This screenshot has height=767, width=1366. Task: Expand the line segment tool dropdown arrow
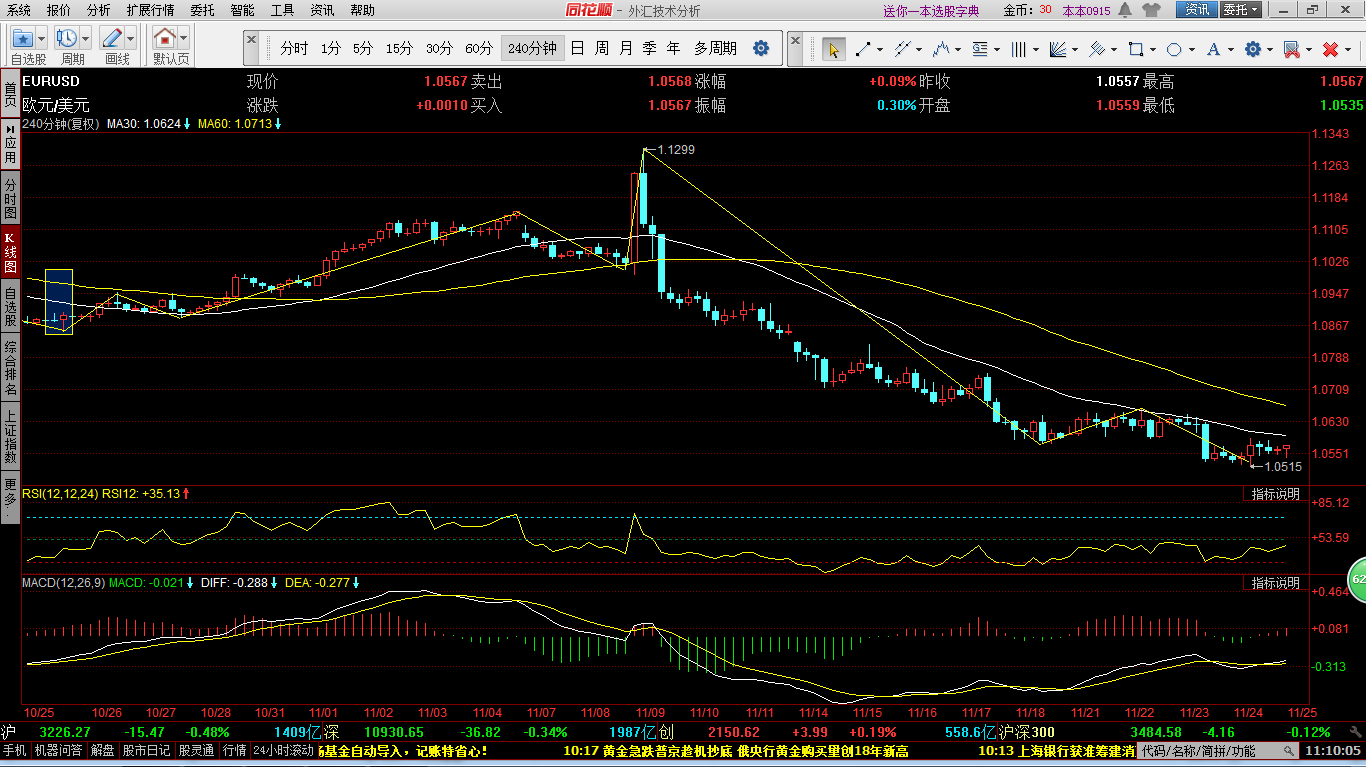pos(879,49)
